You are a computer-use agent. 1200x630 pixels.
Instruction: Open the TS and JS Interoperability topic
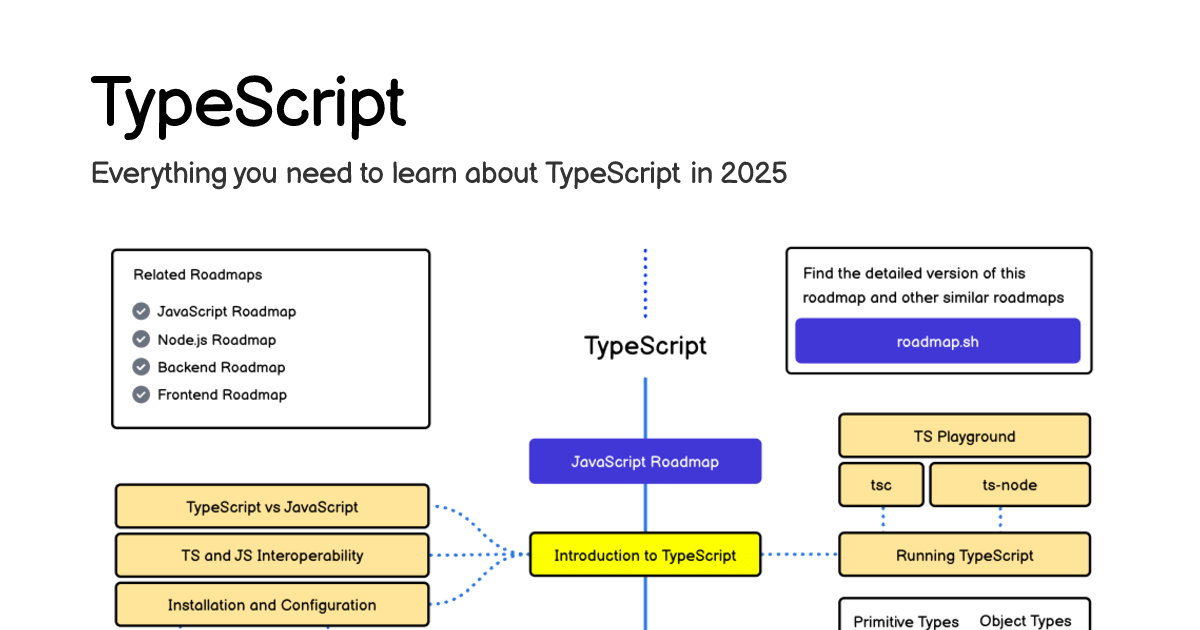point(272,555)
